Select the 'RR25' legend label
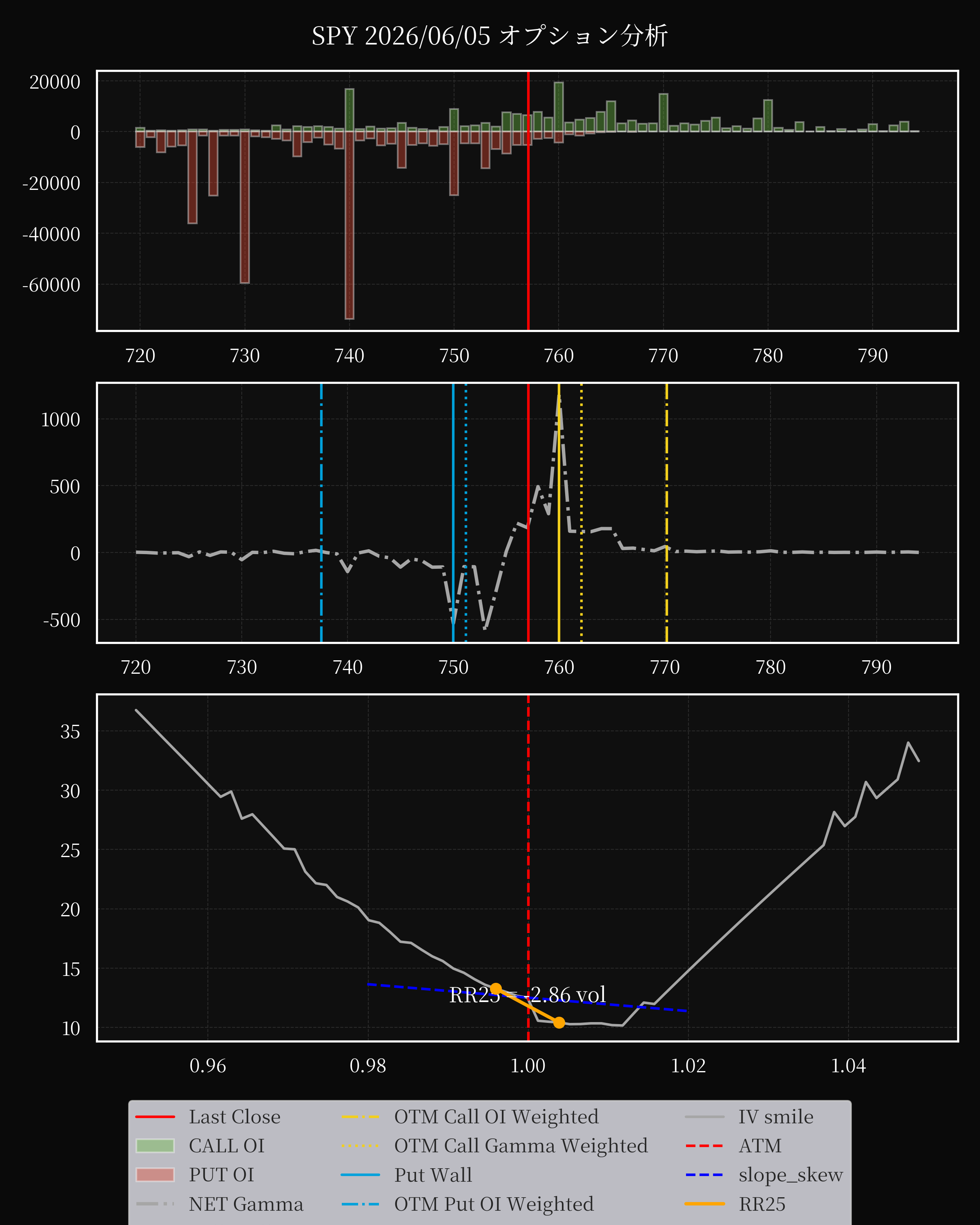Viewport: 980px width, 1225px height. 762,1203
